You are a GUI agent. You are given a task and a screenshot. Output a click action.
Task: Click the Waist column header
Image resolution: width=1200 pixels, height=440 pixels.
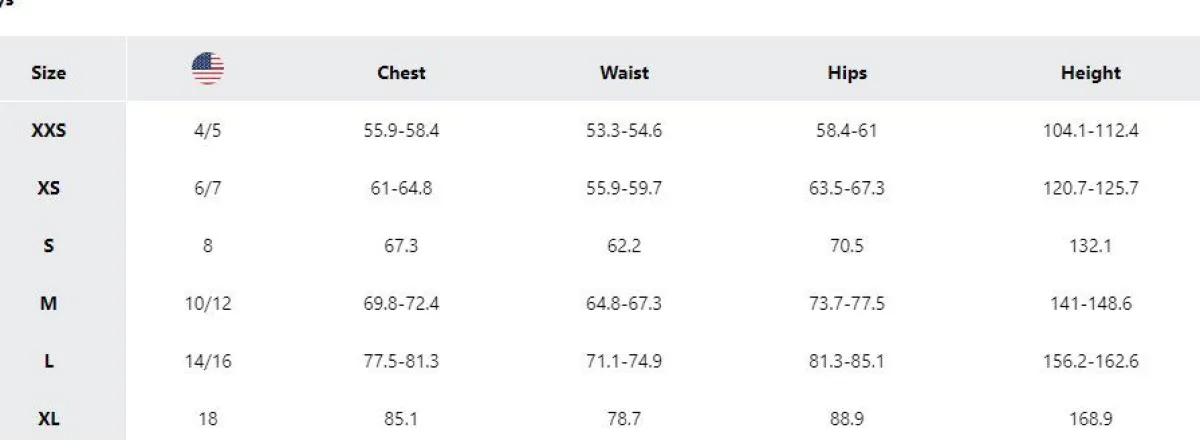pos(624,73)
